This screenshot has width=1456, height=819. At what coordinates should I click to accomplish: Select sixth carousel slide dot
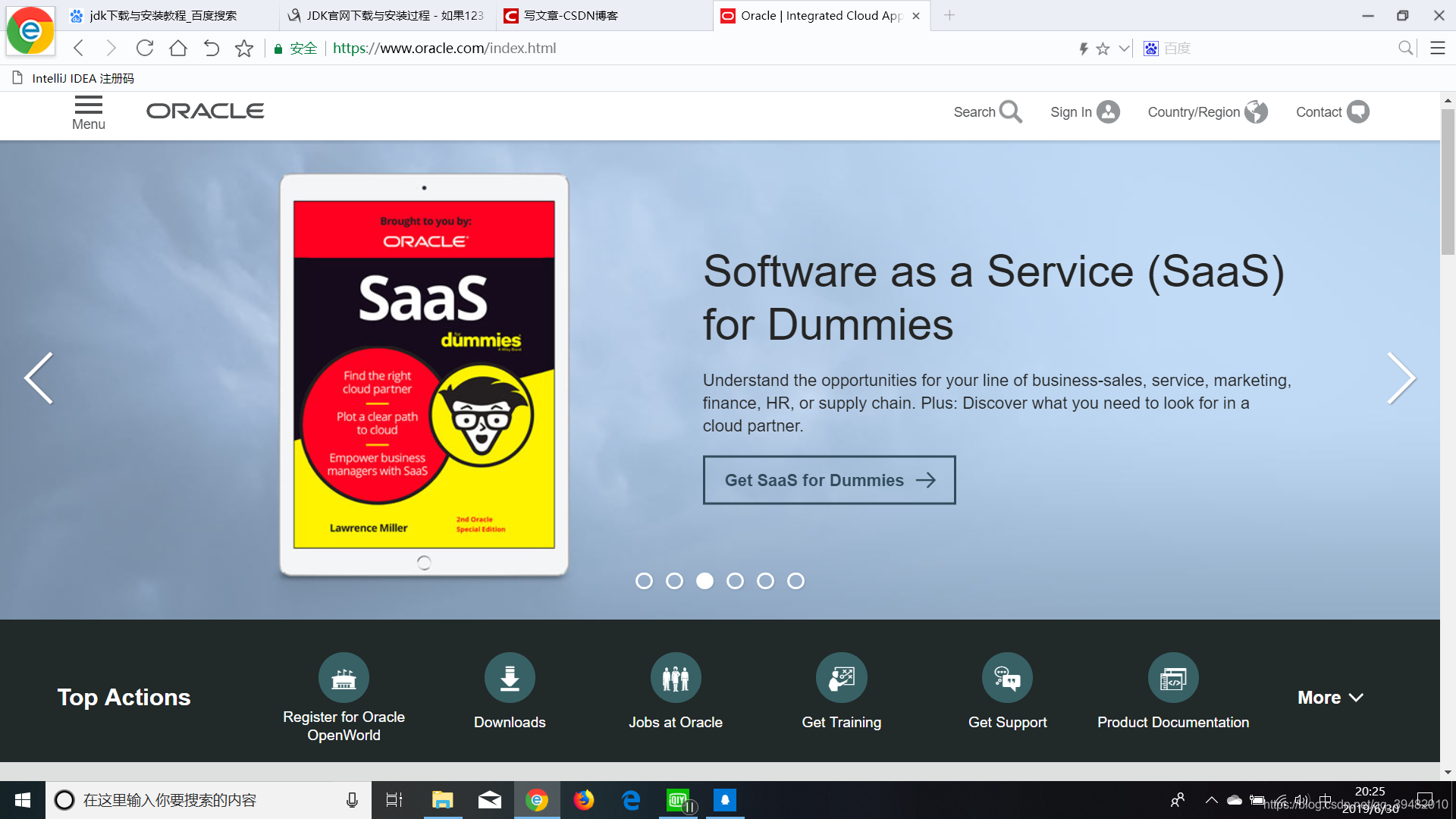[x=795, y=581]
